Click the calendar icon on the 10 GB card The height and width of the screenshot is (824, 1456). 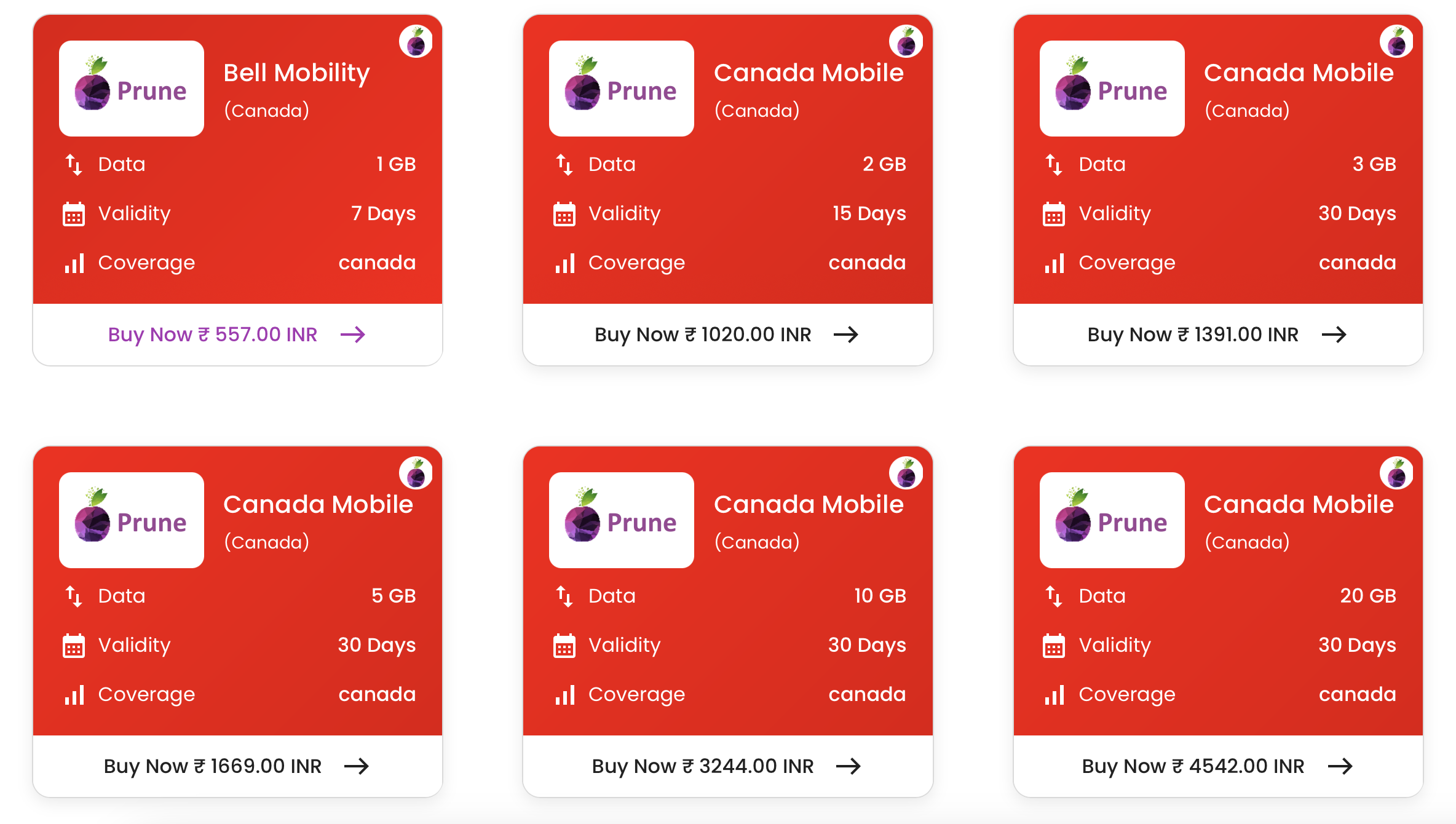pyautogui.click(x=564, y=646)
